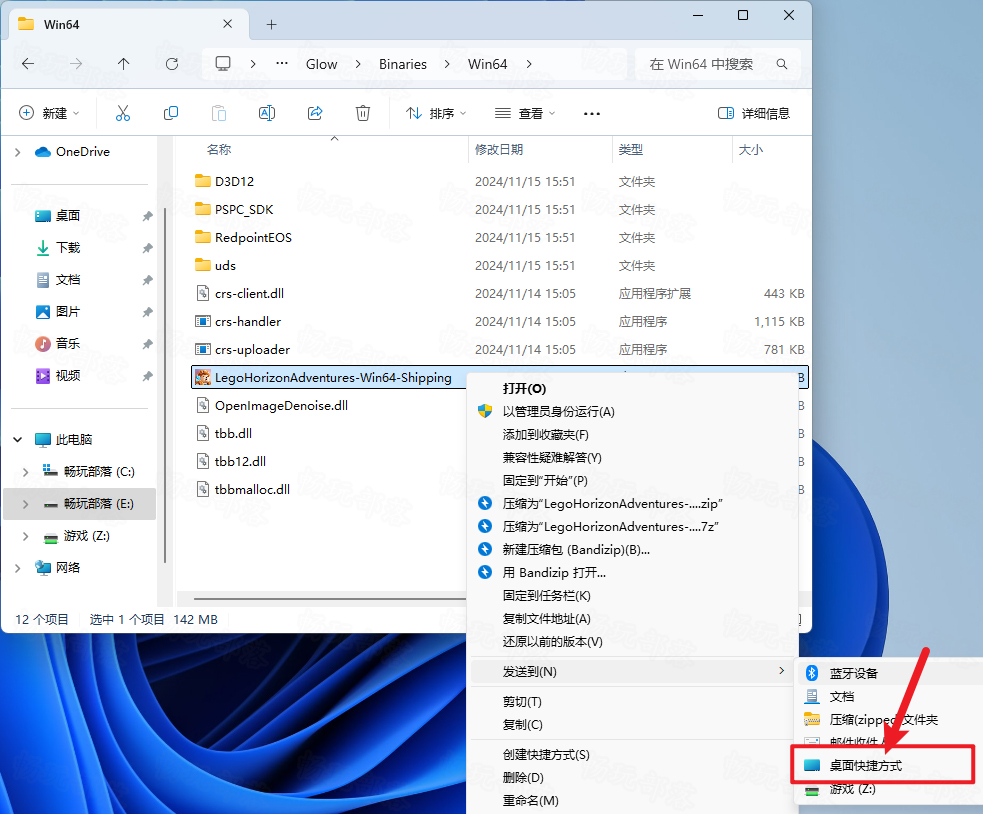This screenshot has height=814, width=983.
Task: Click Glow in the breadcrumb path
Action: (322, 64)
